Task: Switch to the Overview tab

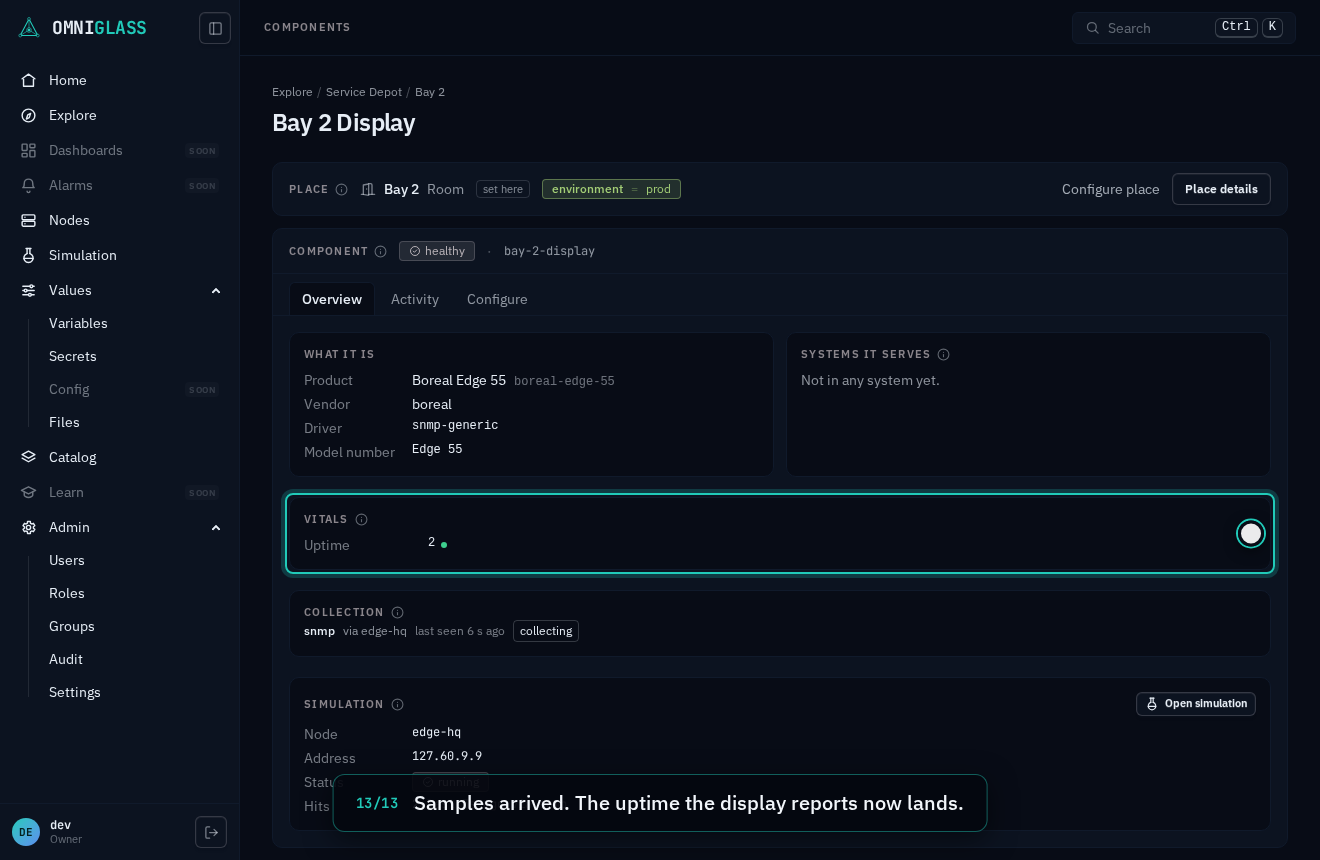Action: pyautogui.click(x=332, y=299)
